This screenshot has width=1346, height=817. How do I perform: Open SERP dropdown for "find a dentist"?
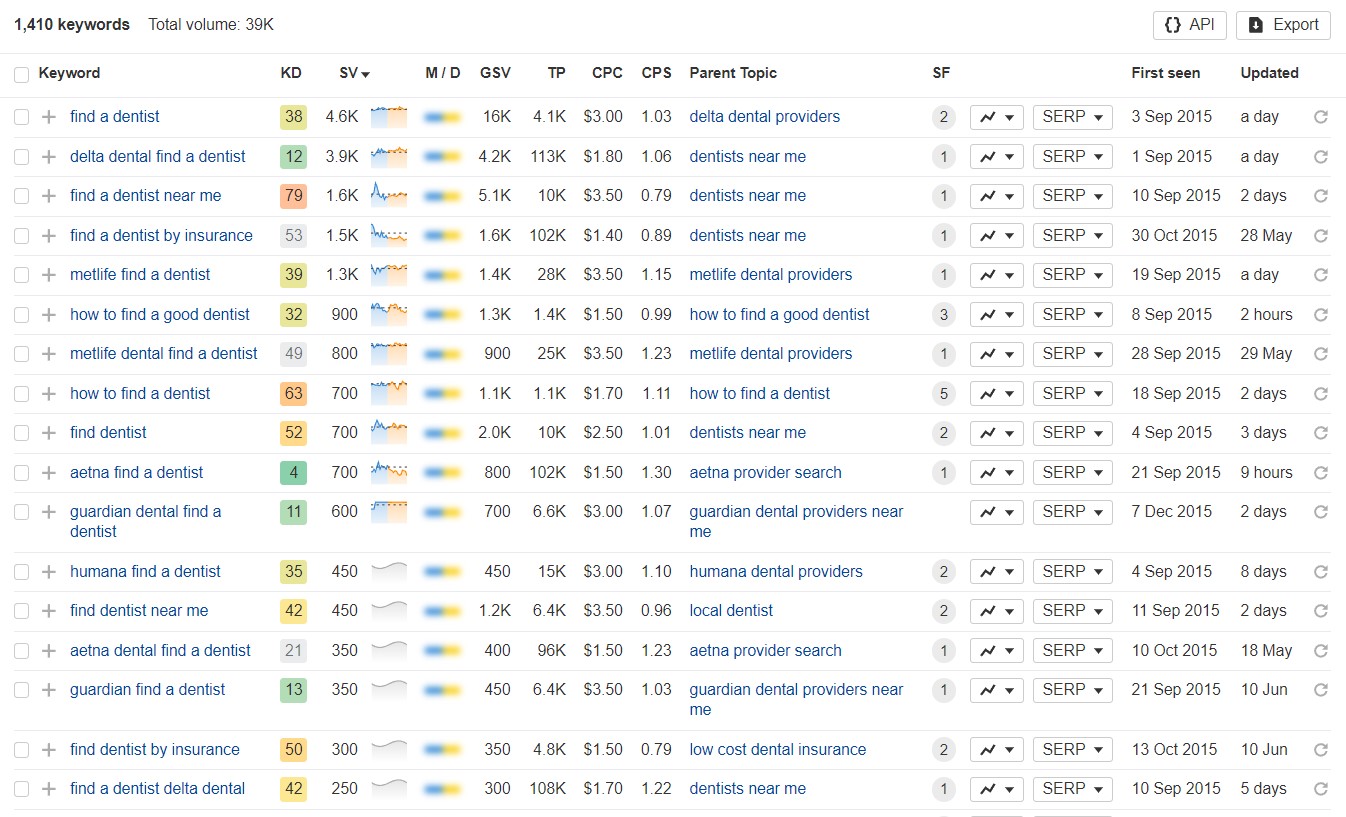[1072, 117]
